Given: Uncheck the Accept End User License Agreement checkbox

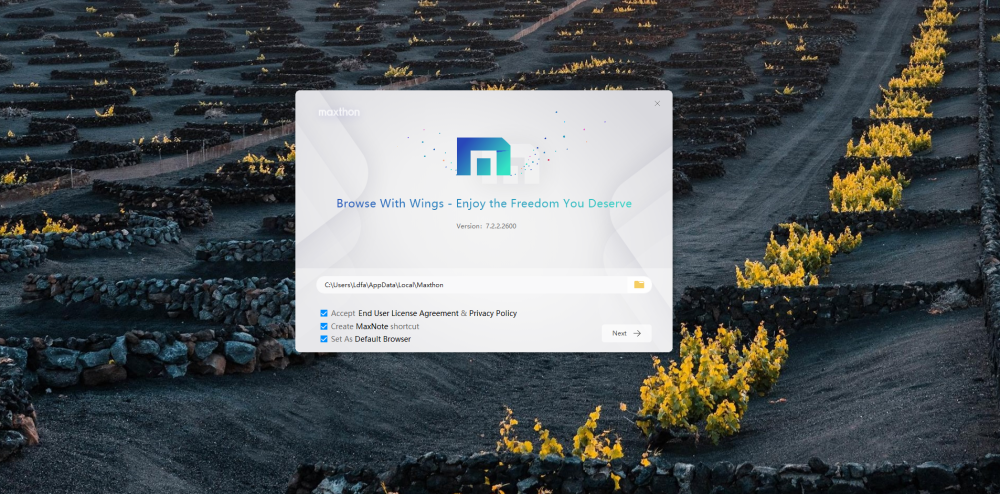Looking at the screenshot, I should (324, 313).
